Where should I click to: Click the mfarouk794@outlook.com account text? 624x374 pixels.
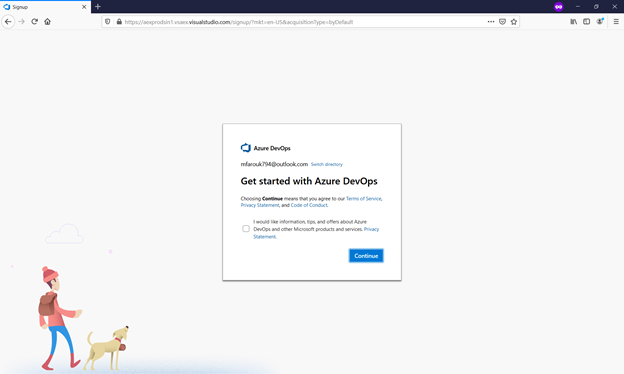(274, 164)
